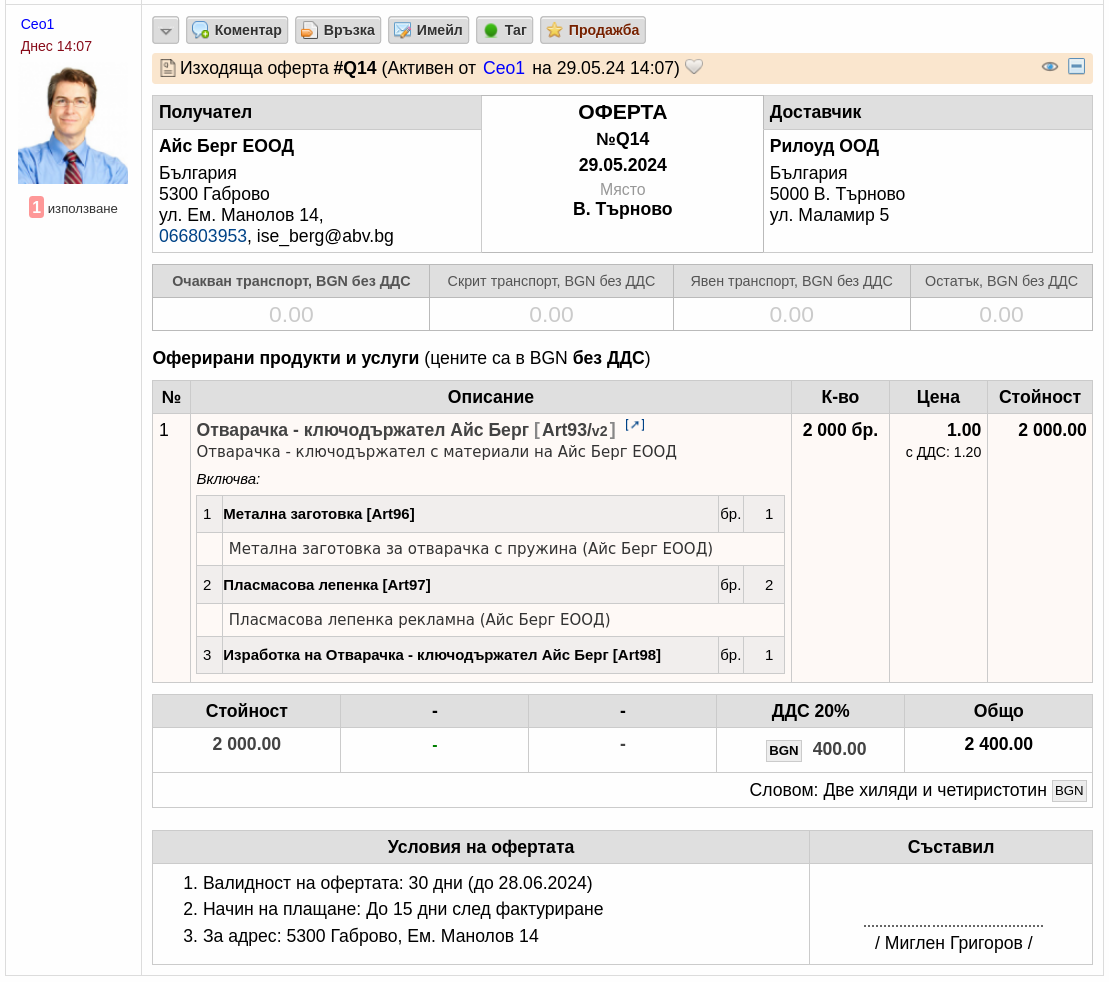Open the Ceo1 link in the header
Image resolution: width=1109 pixels, height=982 pixels.
pyautogui.click(x=504, y=68)
